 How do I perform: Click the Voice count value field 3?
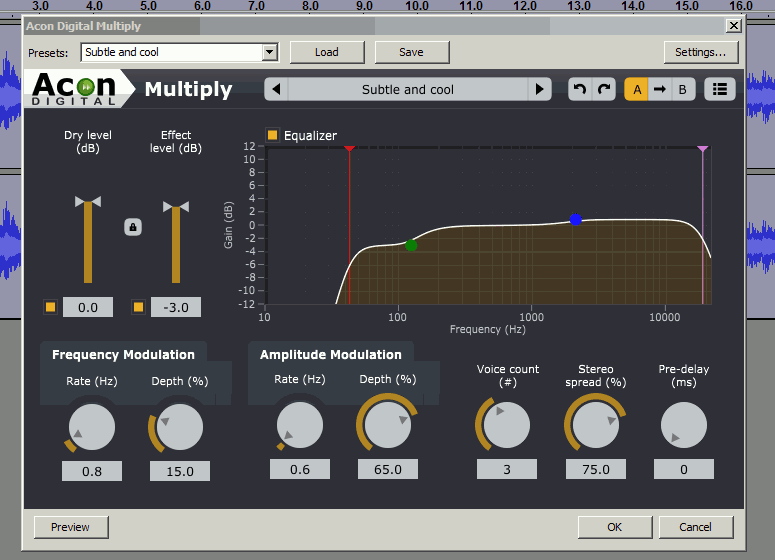(x=507, y=469)
